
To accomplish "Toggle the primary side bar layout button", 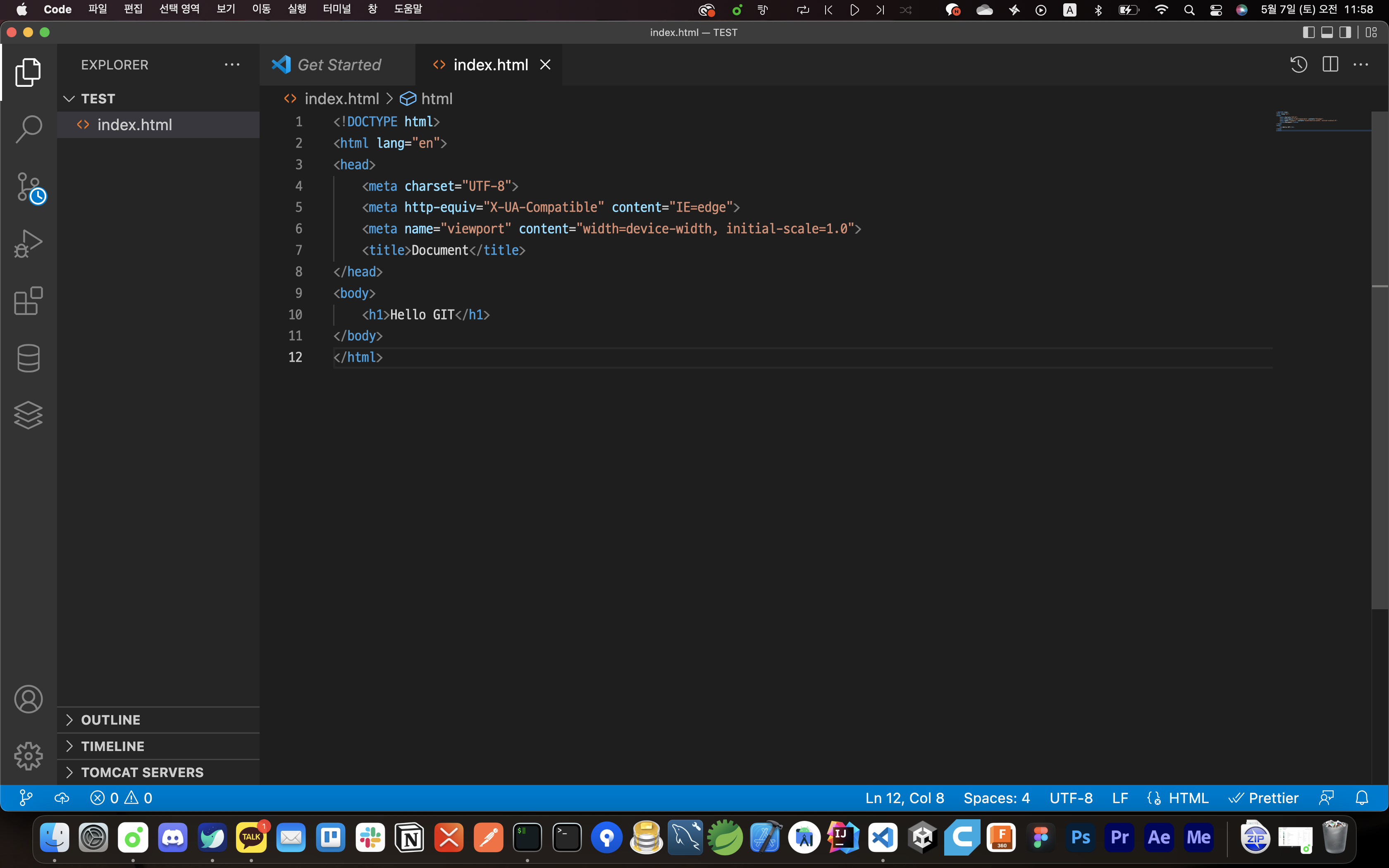I will (1309, 33).
